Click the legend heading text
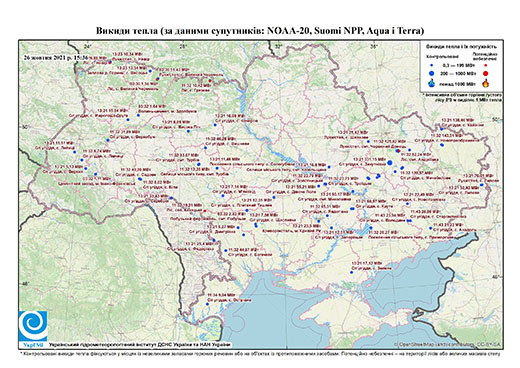The width and height of the screenshot is (520, 368). [x=462, y=47]
